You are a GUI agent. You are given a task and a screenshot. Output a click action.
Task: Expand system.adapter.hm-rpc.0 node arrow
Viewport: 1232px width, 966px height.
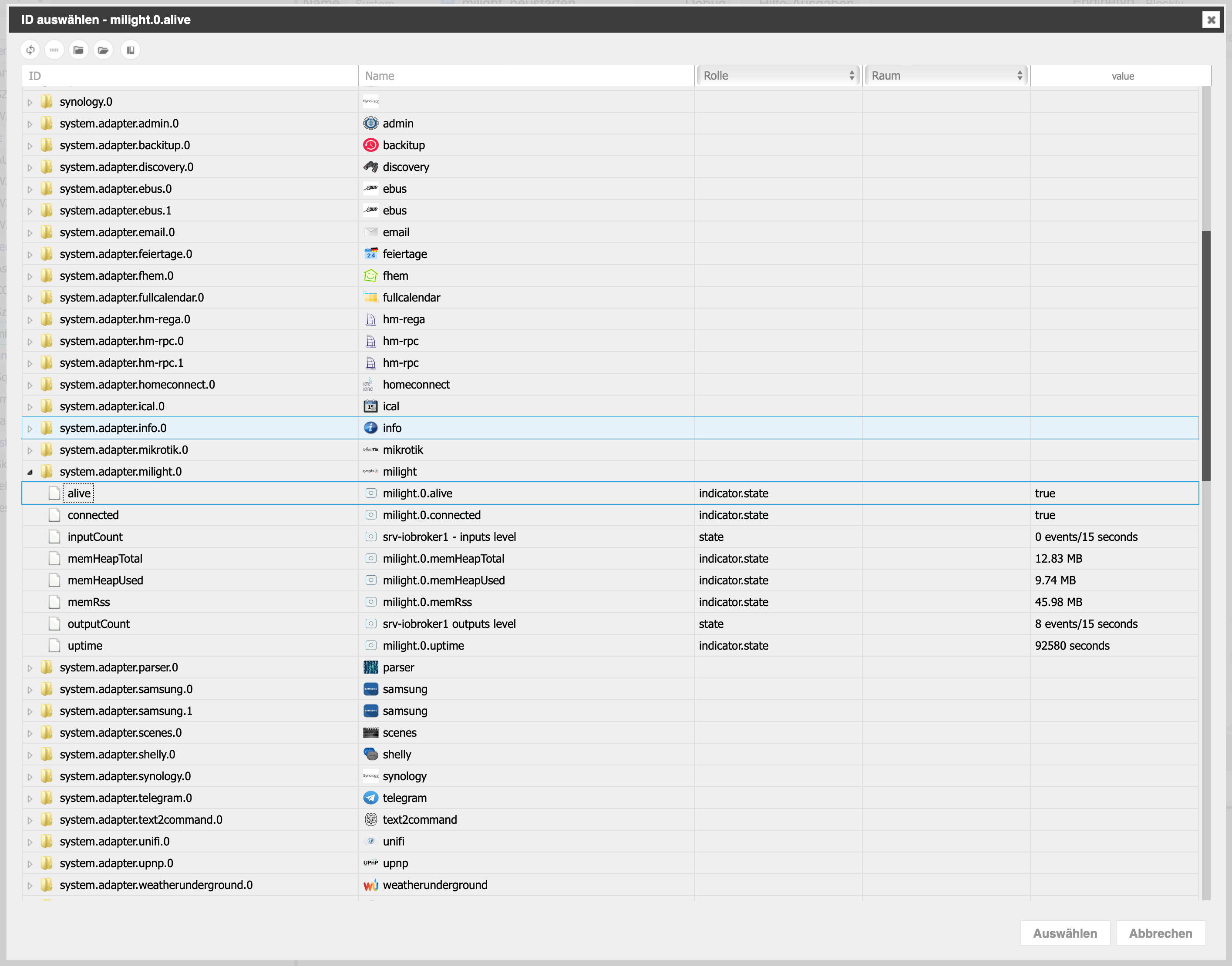click(x=30, y=342)
